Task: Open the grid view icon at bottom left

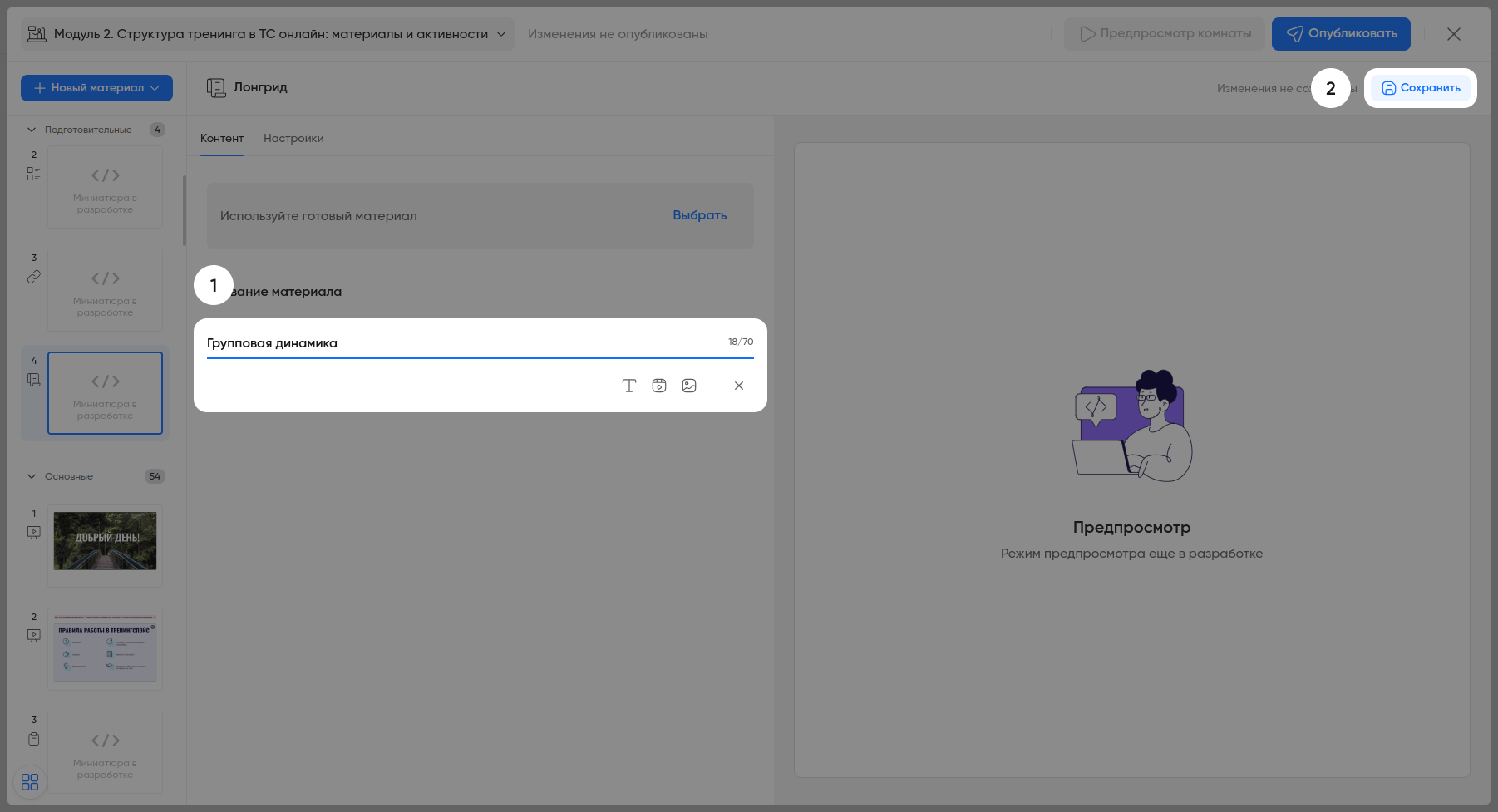Action: [30, 782]
